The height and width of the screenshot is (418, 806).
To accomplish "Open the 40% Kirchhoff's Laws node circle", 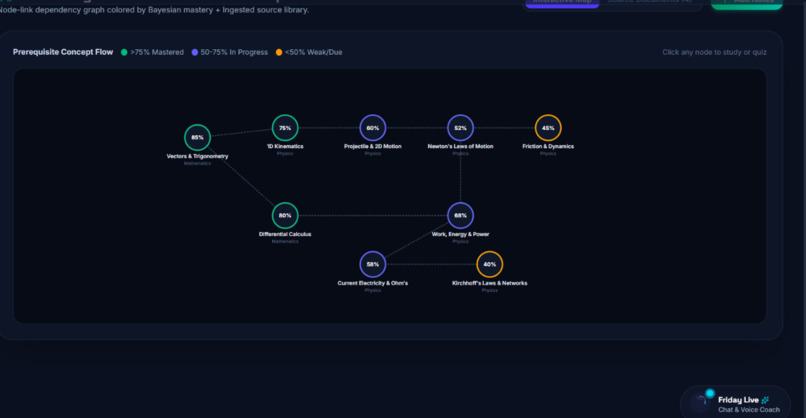I will coord(489,264).
